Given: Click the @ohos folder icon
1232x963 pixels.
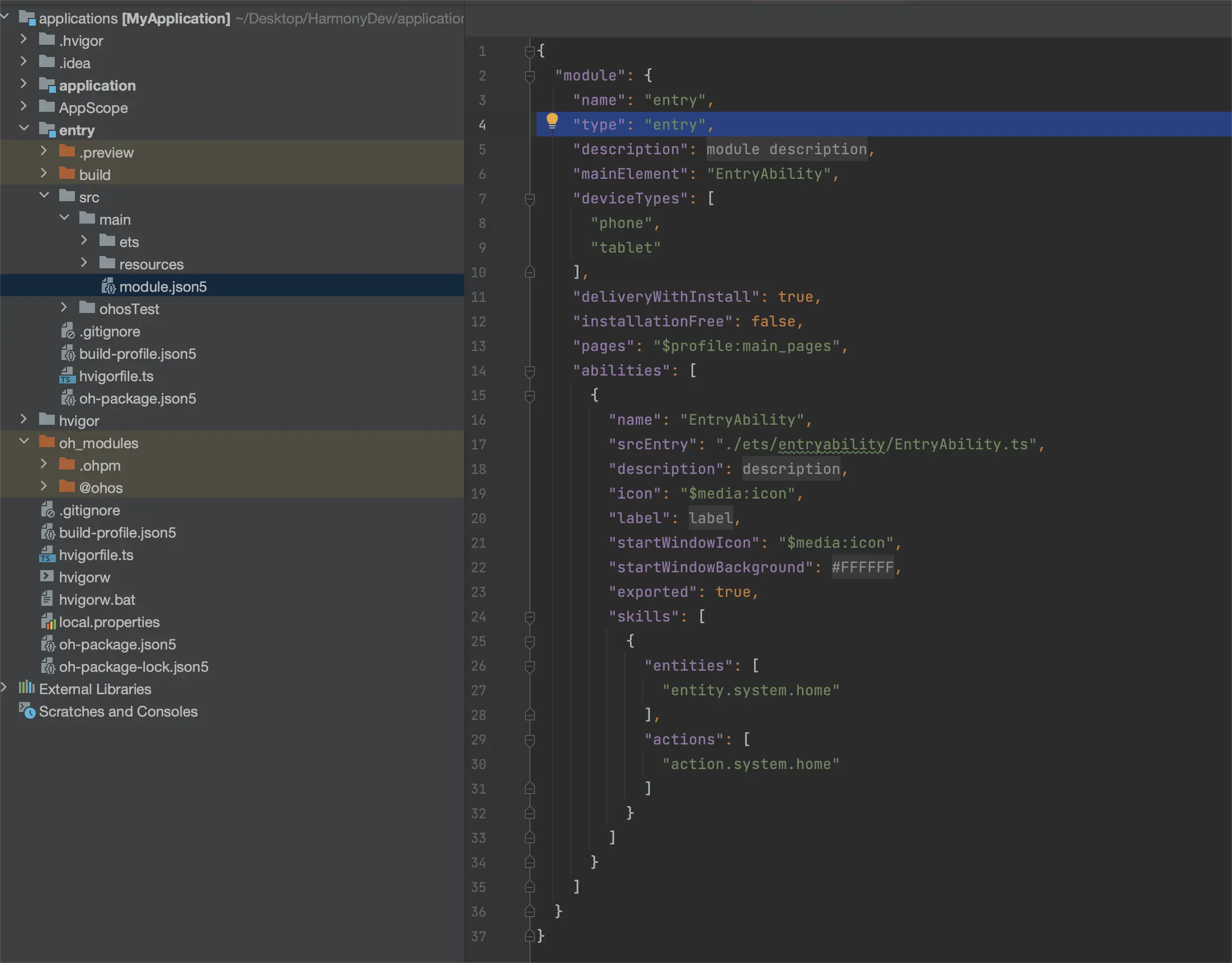Looking at the screenshot, I should [67, 486].
